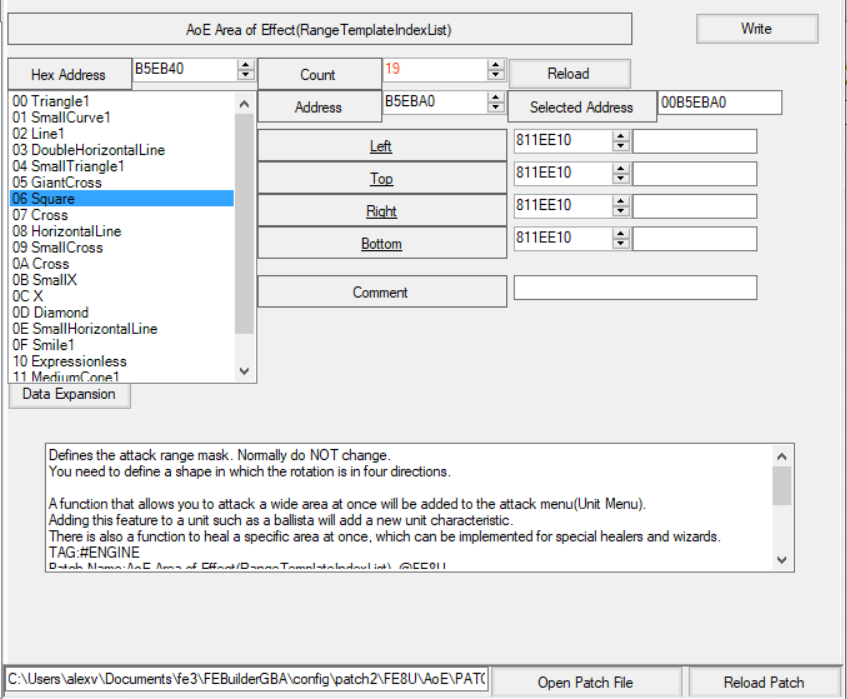Select 07 Cross in the list
This screenshot has width=847, height=699.
tap(122, 215)
